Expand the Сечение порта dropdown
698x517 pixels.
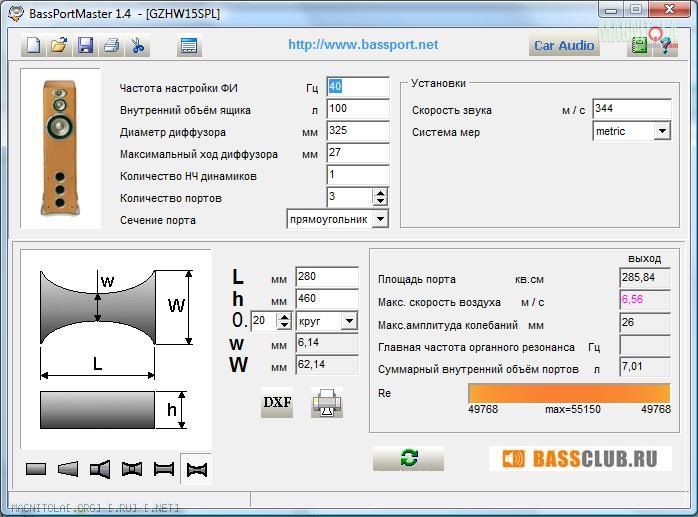(x=380, y=219)
